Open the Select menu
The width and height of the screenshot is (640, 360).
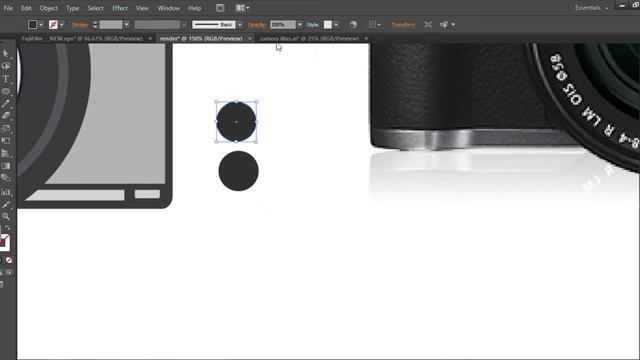tap(96, 8)
